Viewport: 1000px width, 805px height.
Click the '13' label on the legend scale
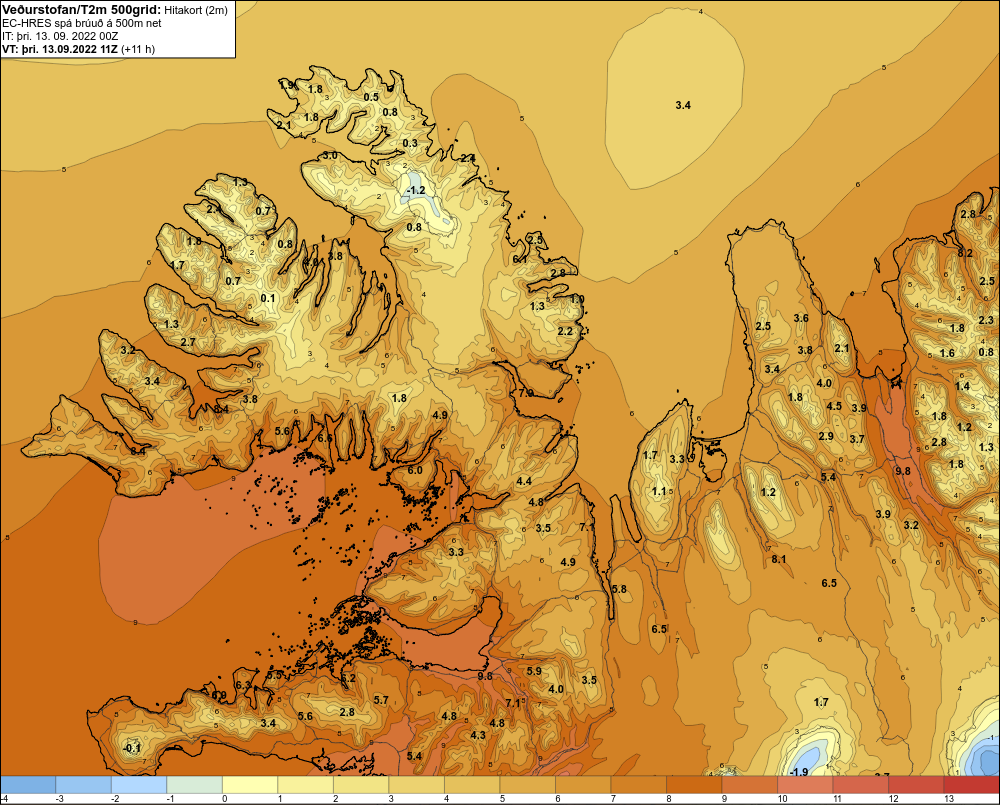(x=948, y=799)
